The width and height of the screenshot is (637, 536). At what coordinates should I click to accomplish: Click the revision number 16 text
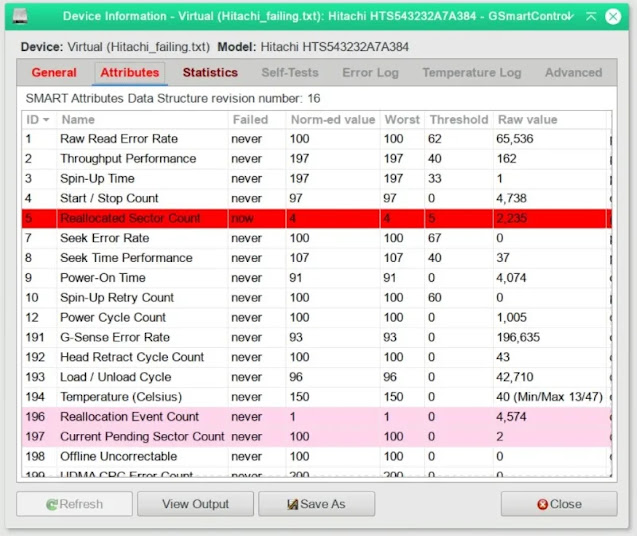[x=314, y=98]
